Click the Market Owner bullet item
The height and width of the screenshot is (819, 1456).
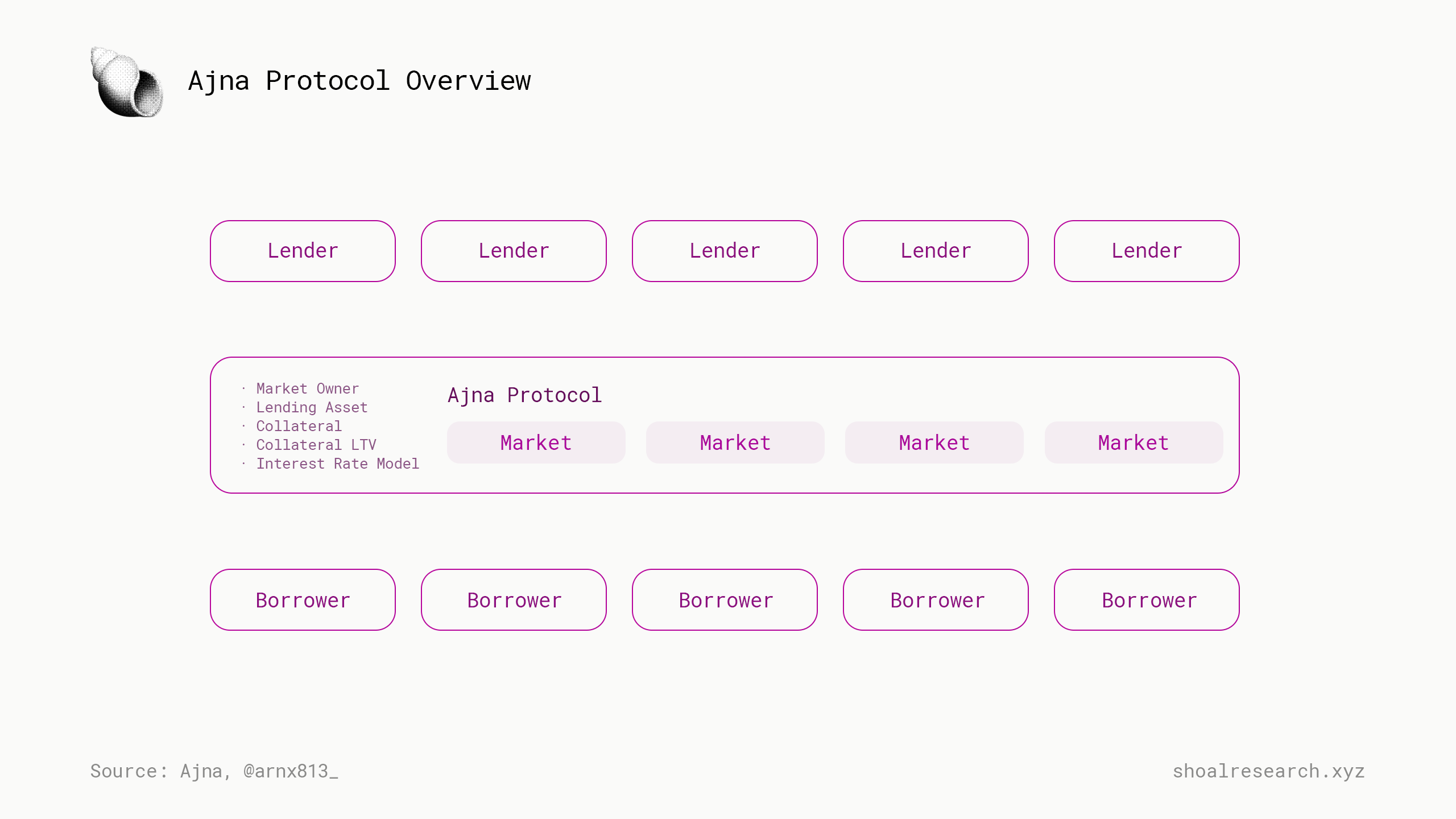click(x=308, y=388)
